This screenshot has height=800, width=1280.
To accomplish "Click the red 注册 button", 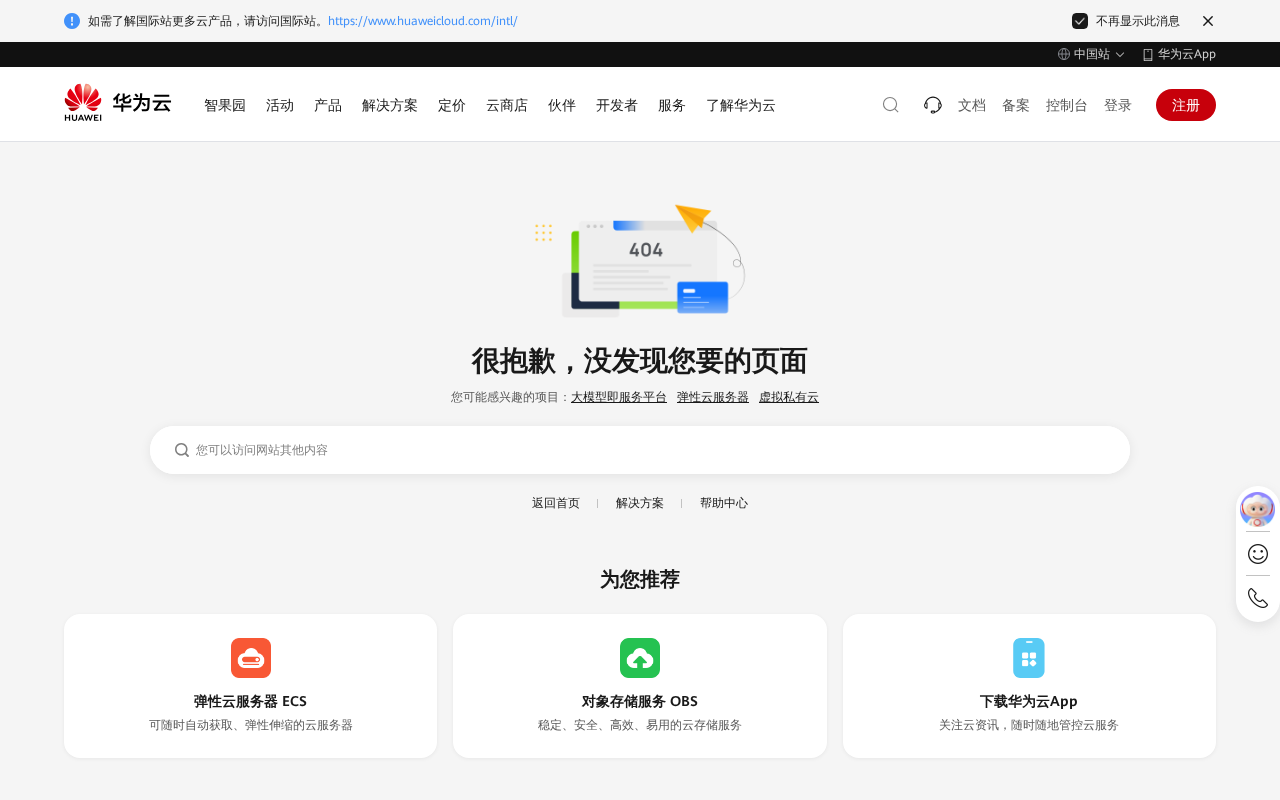I will 1186,105.
